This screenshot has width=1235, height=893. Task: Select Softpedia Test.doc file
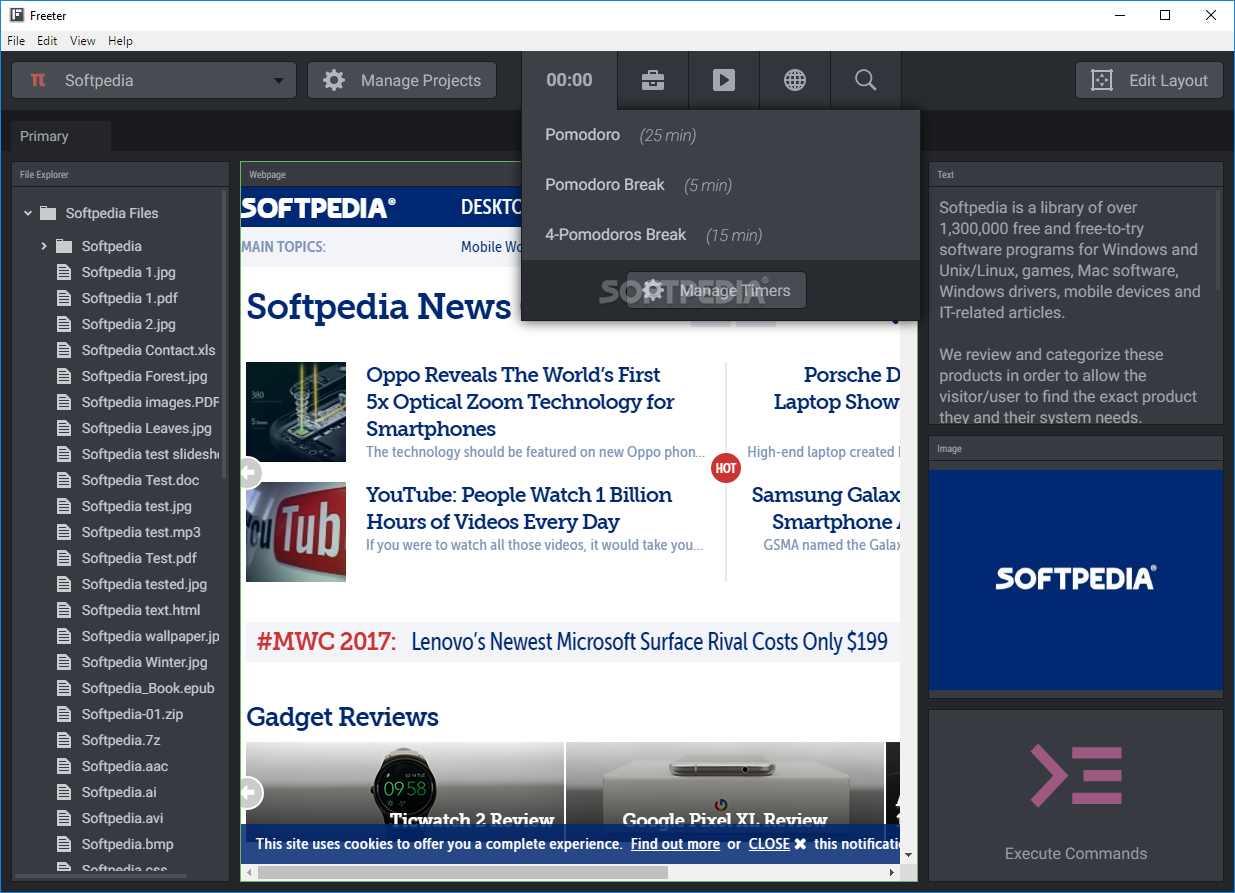(140, 480)
